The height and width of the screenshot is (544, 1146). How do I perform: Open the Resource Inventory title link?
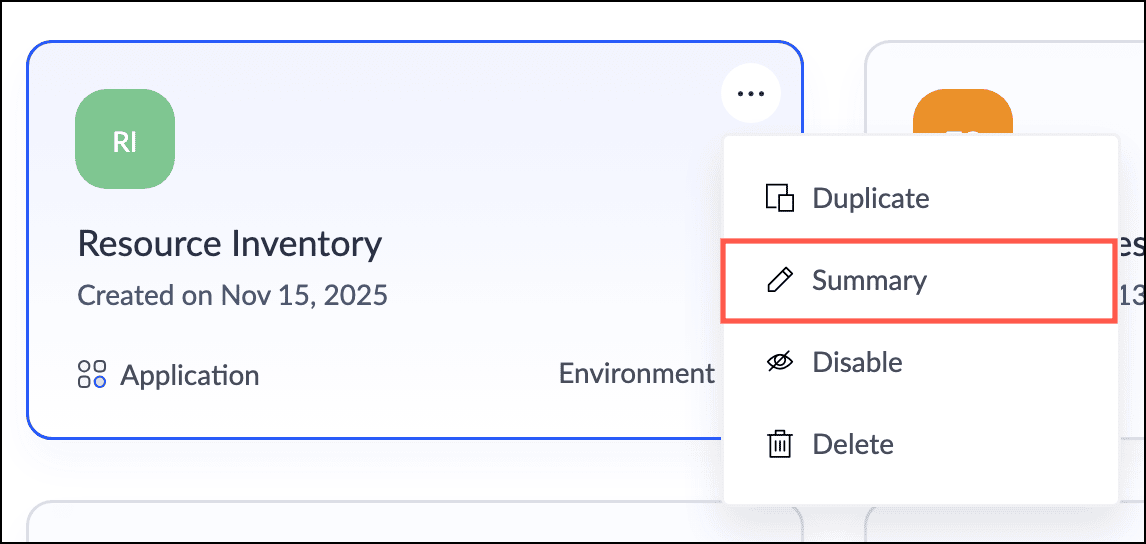tap(230, 244)
